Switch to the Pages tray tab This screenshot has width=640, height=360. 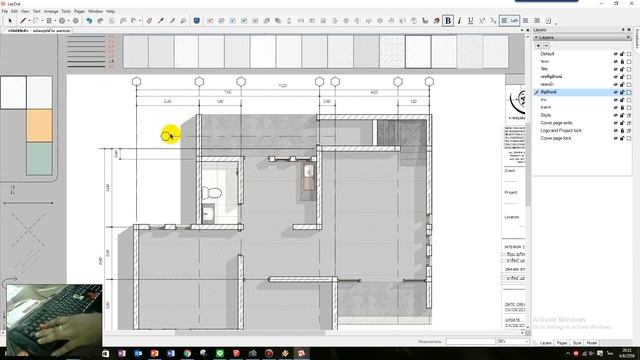coord(562,343)
